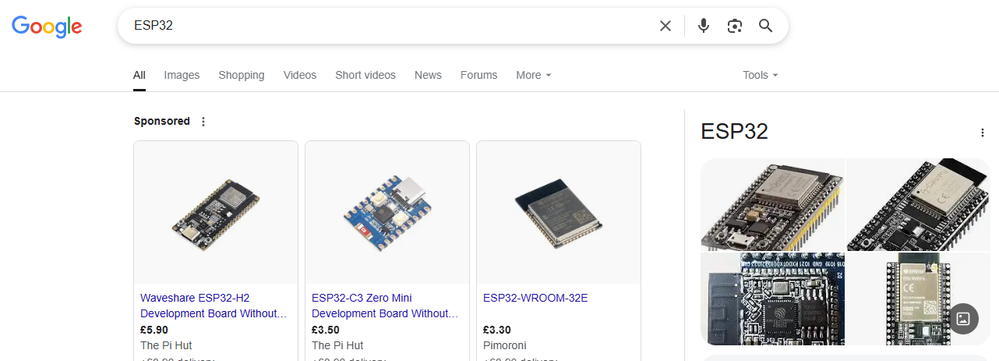The height and width of the screenshot is (361, 999).
Task: Open the ESP32-WROOM-32E module product image
Action: (559, 212)
